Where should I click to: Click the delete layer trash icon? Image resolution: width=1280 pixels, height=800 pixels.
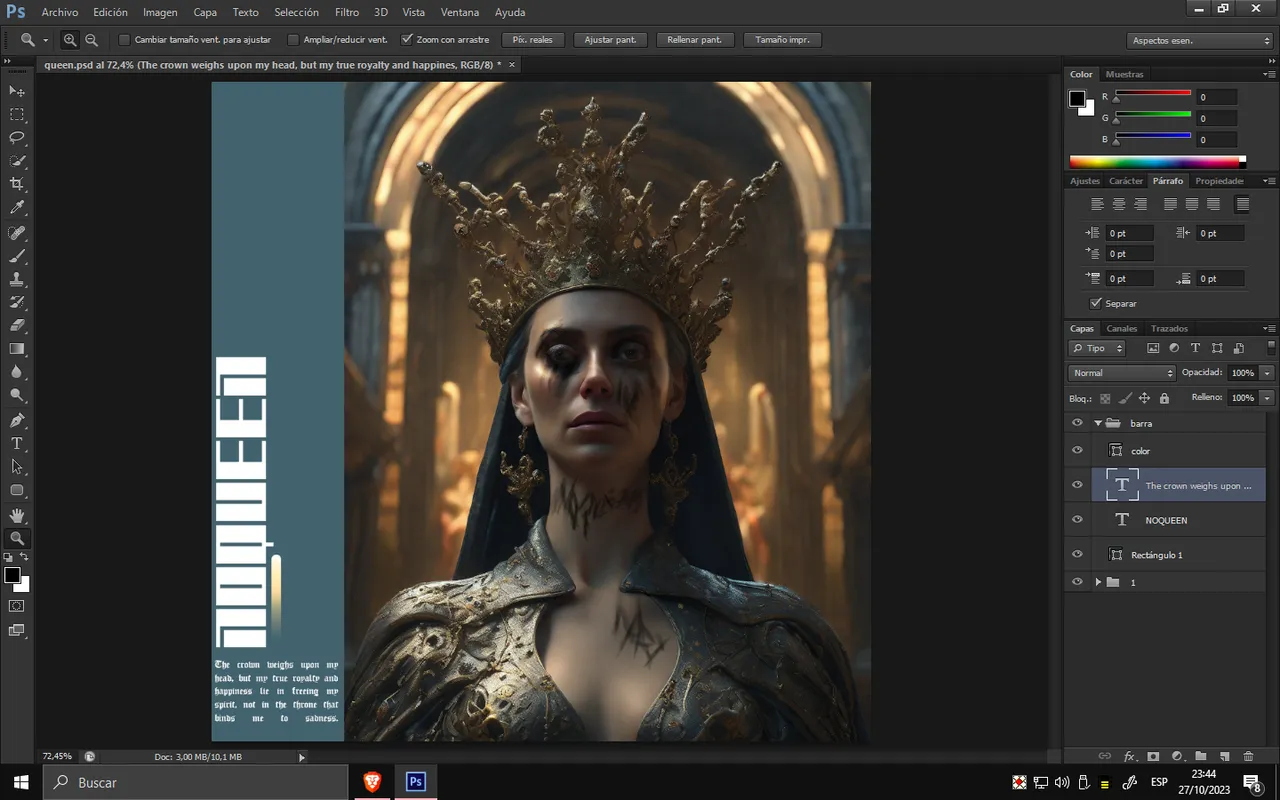pyautogui.click(x=1248, y=757)
